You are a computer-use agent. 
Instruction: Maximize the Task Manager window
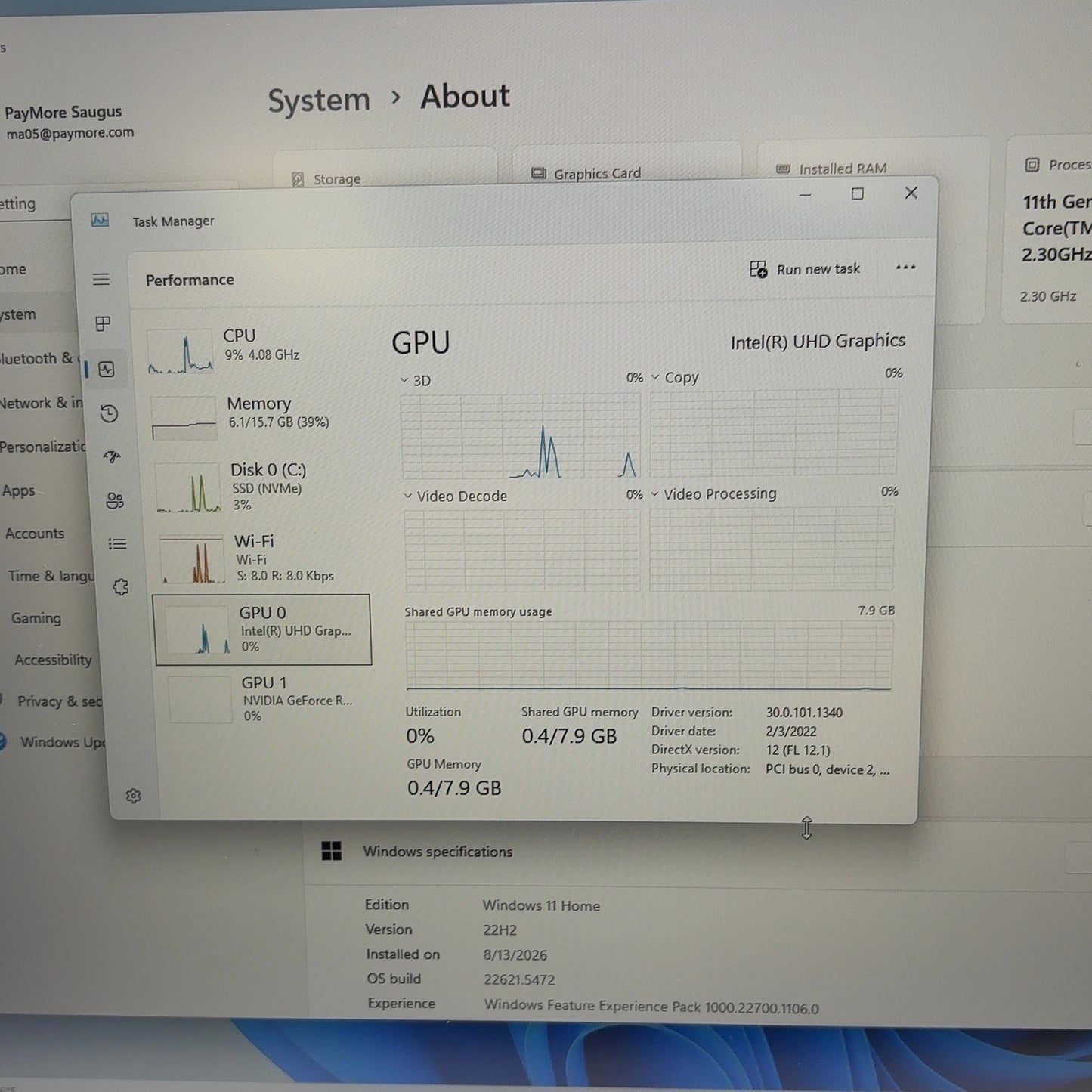(x=857, y=194)
